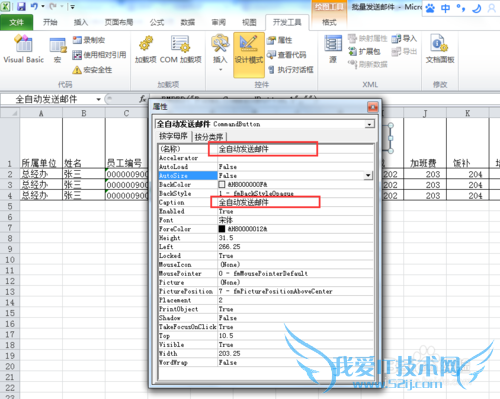Viewport: 500px width, 399px height.
Task: Switch to Data (数据) tab
Action: [x=188, y=22]
